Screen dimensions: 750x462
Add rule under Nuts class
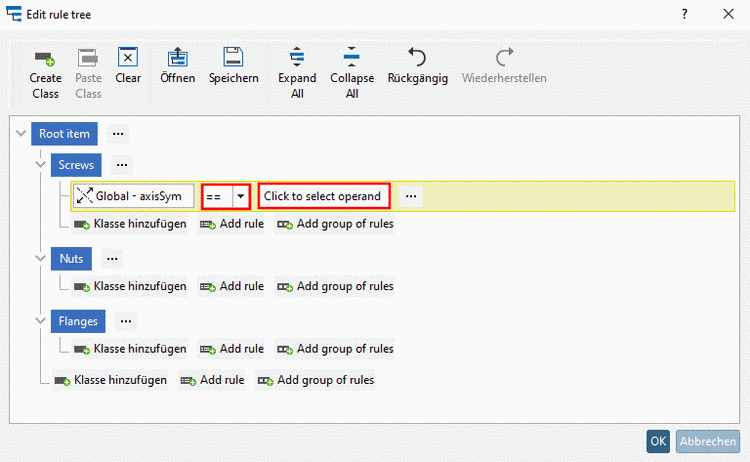click(x=232, y=286)
